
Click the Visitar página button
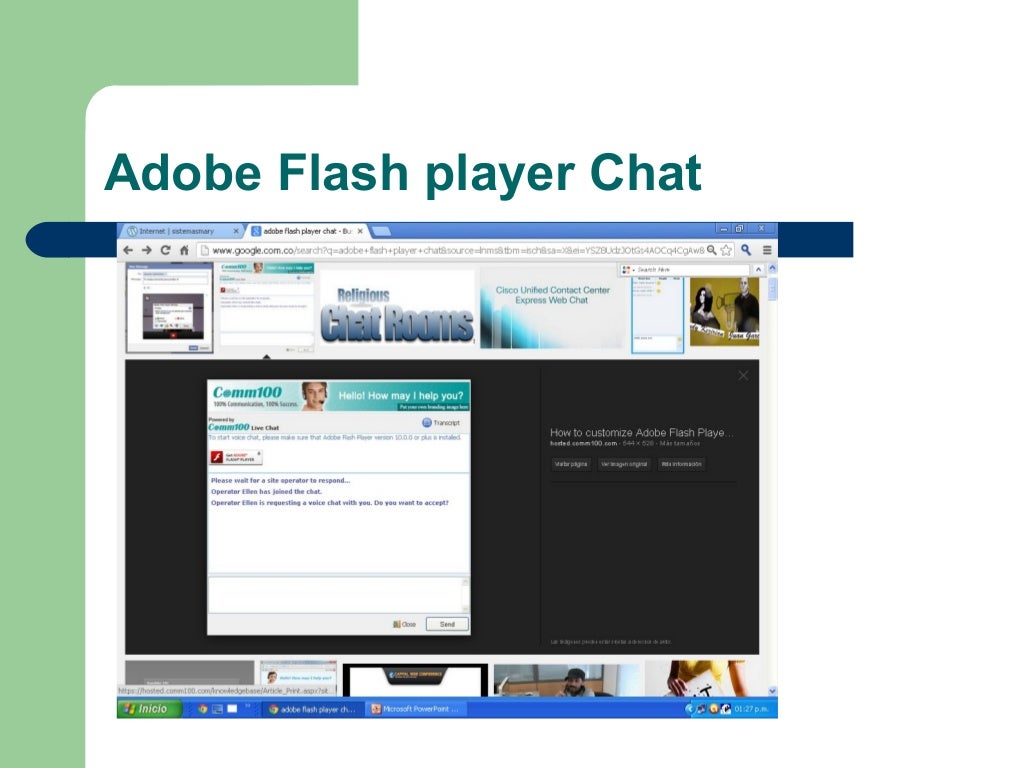pyautogui.click(x=571, y=464)
